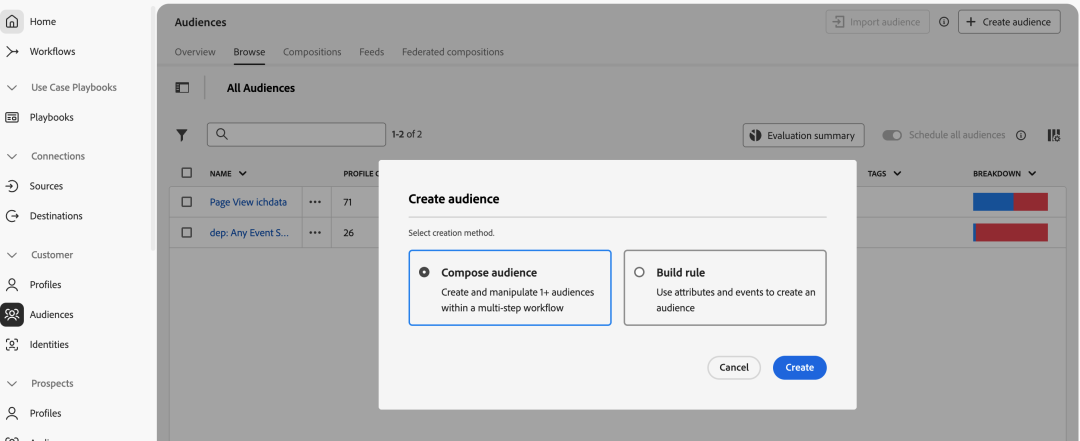Open Destinations under Connections
This screenshot has height=441, width=1080.
pyautogui.click(x=12, y=216)
